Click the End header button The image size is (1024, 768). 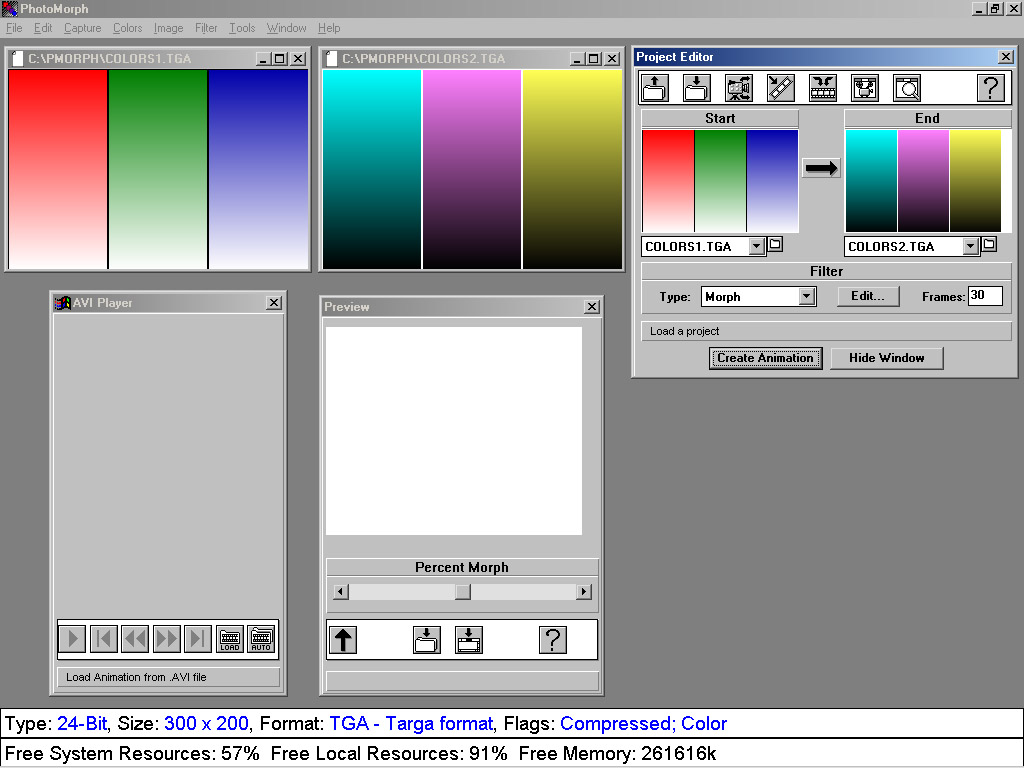tap(927, 118)
